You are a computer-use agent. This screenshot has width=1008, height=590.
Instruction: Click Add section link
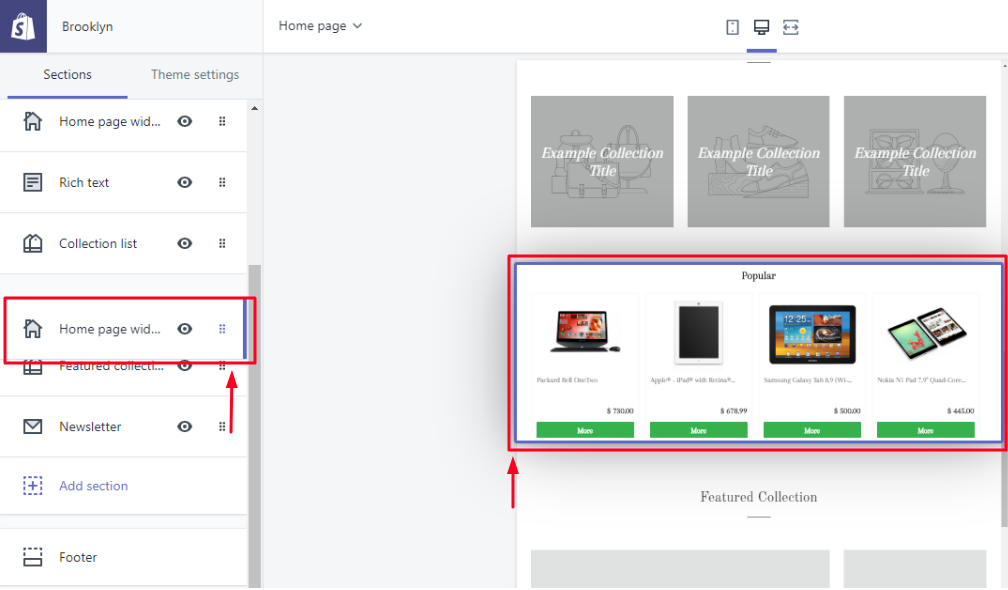point(93,486)
